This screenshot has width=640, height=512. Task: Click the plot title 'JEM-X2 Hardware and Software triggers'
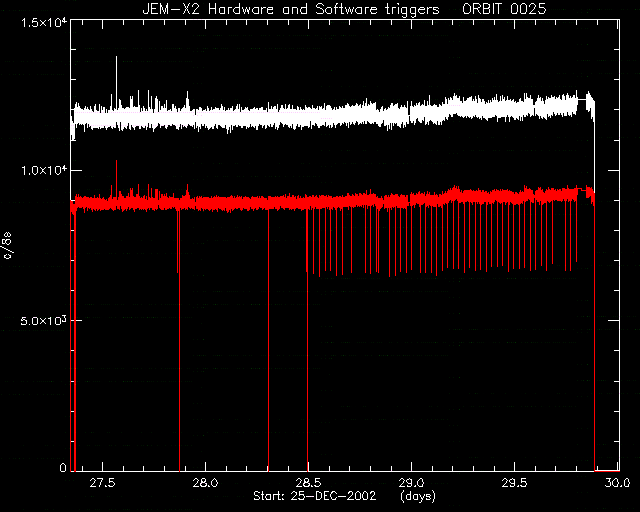[291, 9]
